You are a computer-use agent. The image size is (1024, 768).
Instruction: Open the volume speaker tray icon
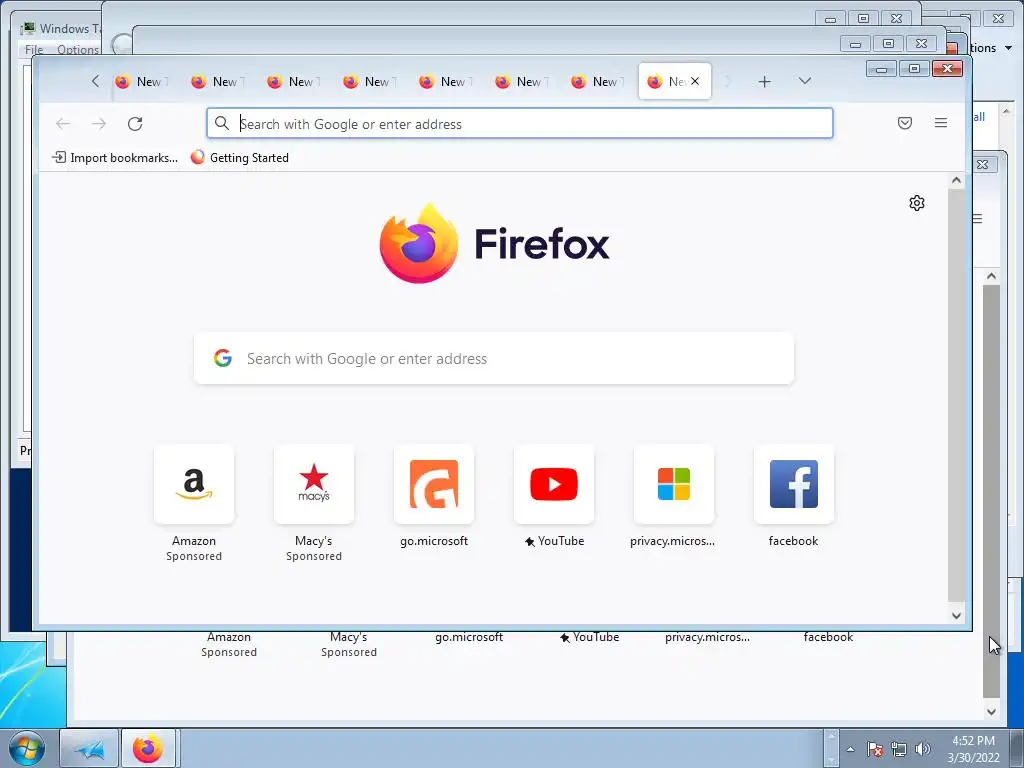922,749
